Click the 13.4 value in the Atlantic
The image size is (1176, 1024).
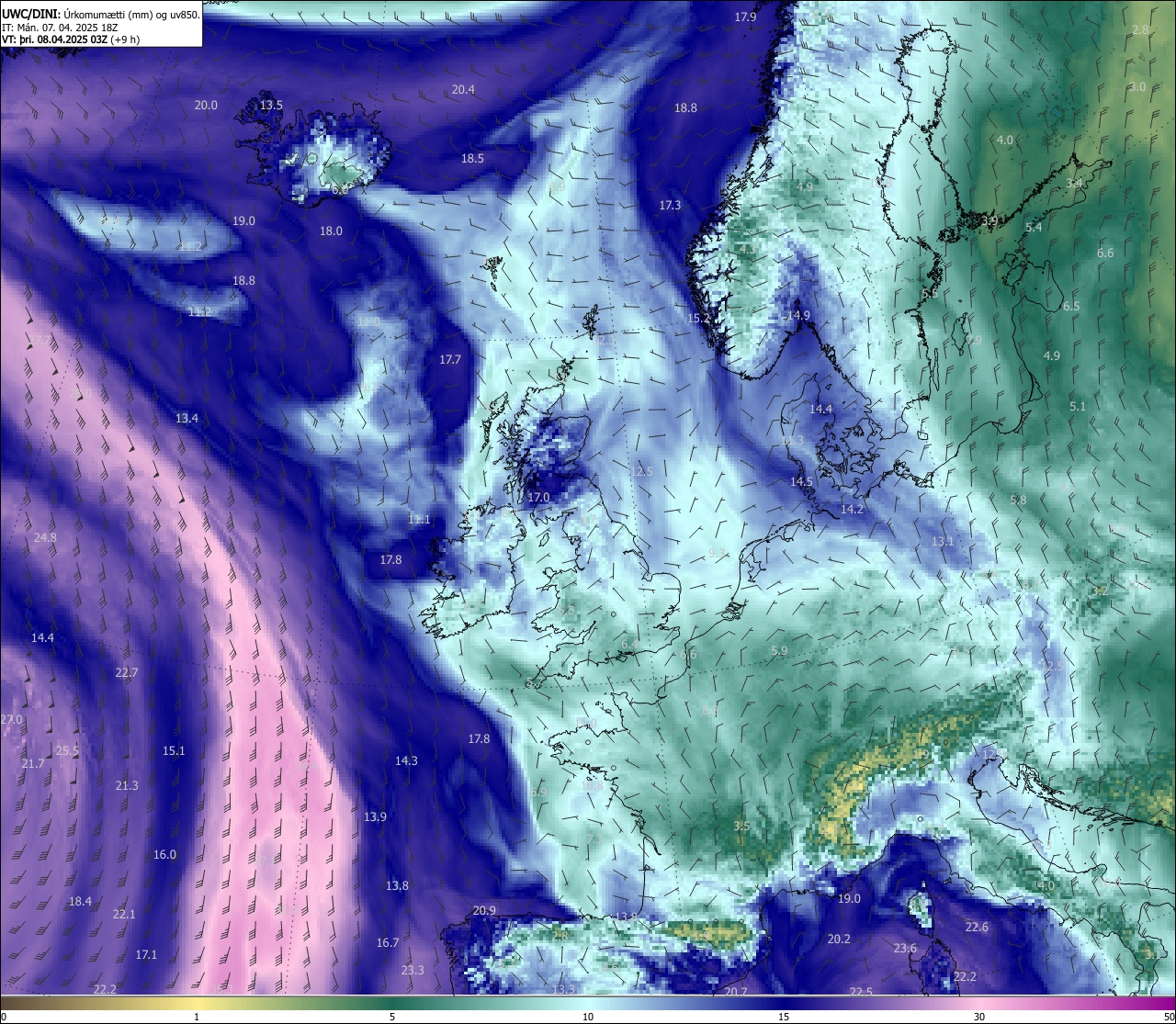coord(187,419)
